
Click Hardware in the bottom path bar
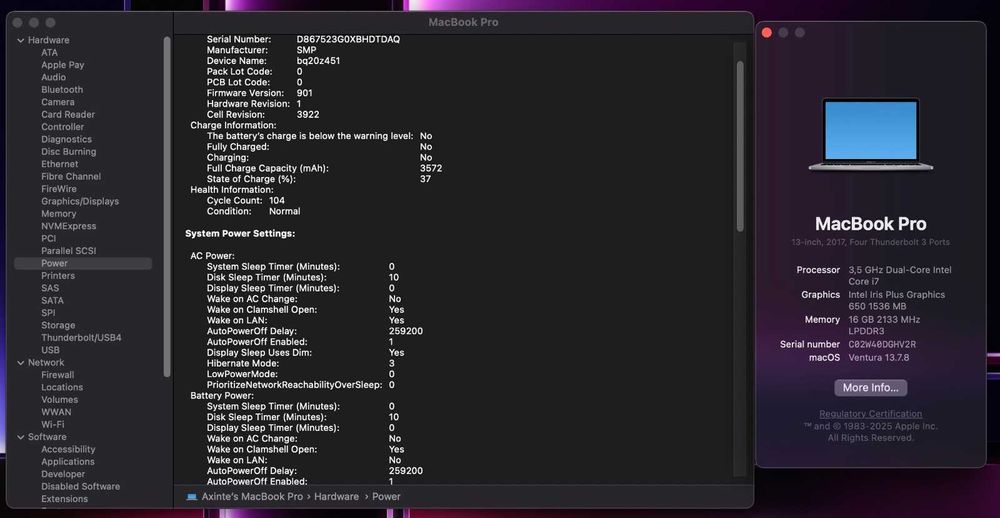tap(336, 497)
